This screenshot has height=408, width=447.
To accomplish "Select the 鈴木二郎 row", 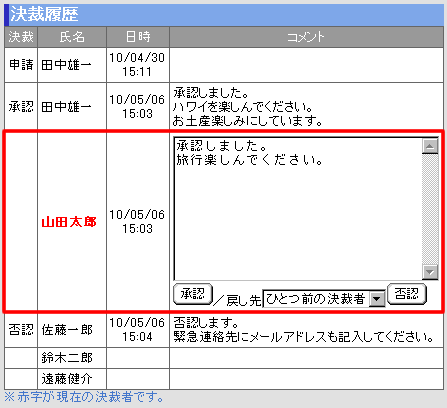I will tap(224, 358).
